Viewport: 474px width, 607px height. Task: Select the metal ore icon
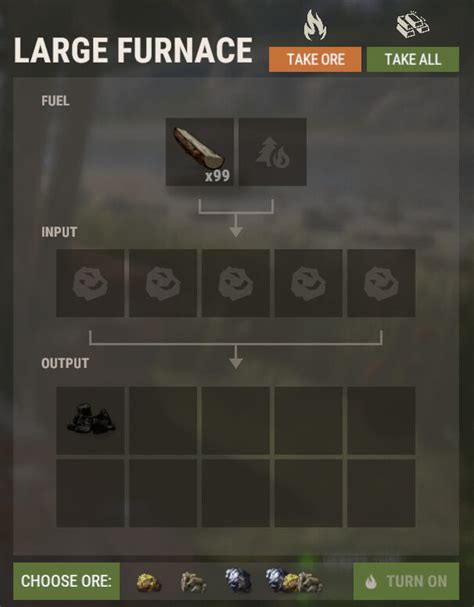[194, 582]
